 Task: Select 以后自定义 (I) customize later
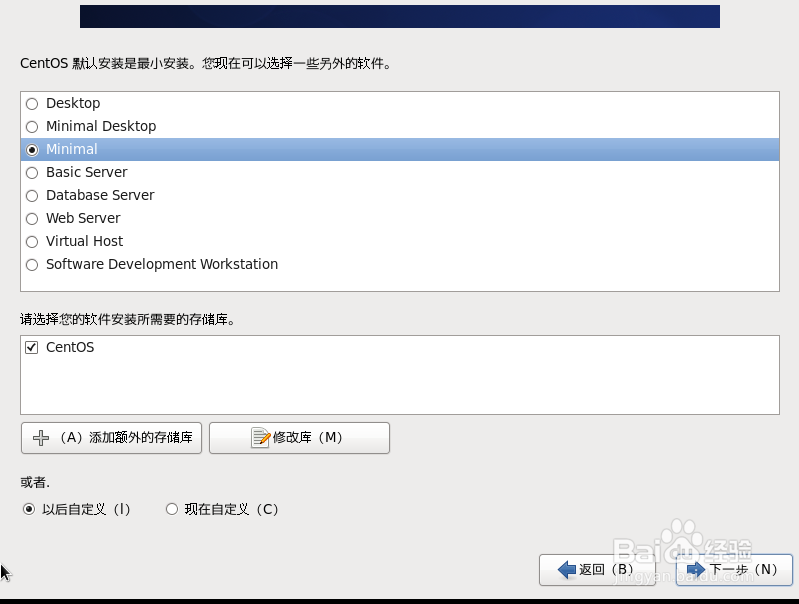(29, 509)
